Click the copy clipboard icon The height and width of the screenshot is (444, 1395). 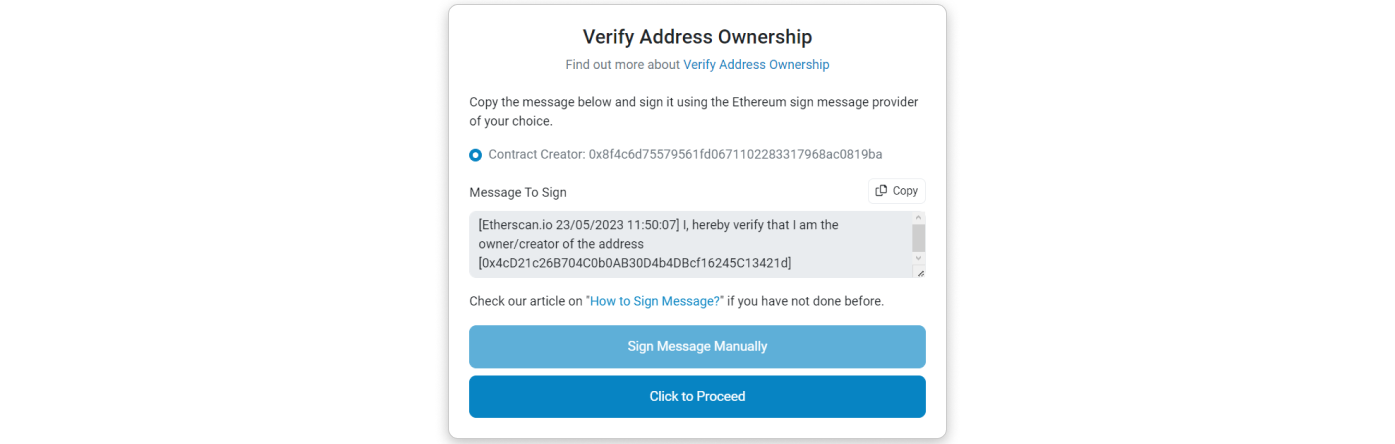(881, 191)
